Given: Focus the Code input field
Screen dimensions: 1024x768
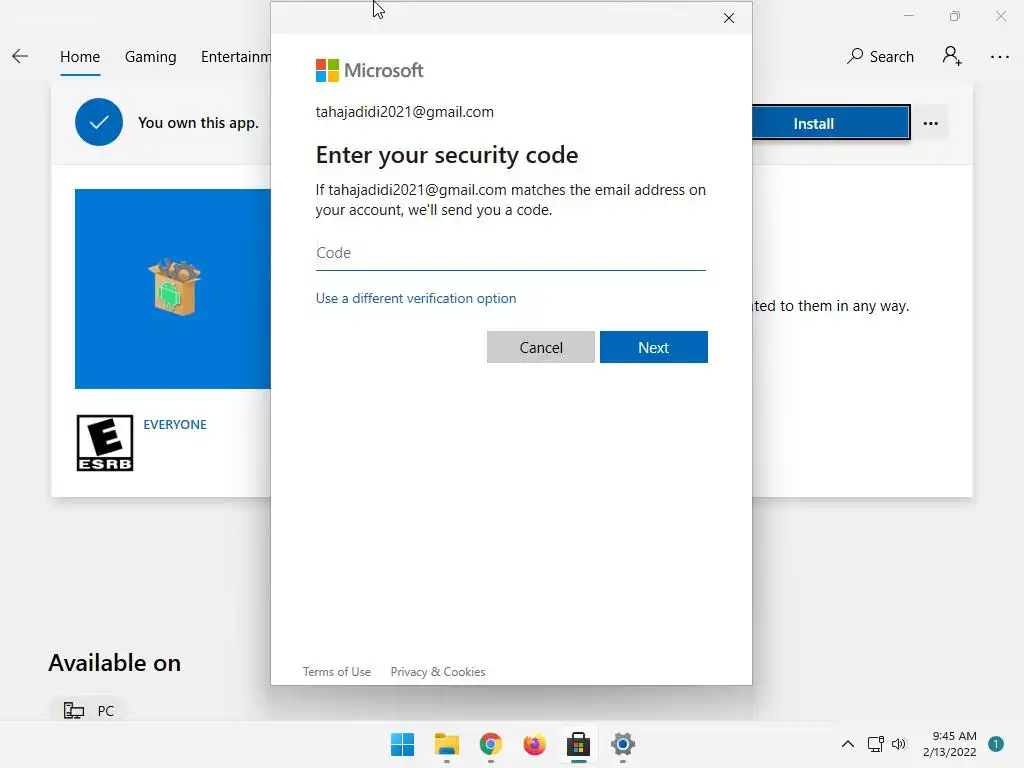Looking at the screenshot, I should click(x=511, y=253).
